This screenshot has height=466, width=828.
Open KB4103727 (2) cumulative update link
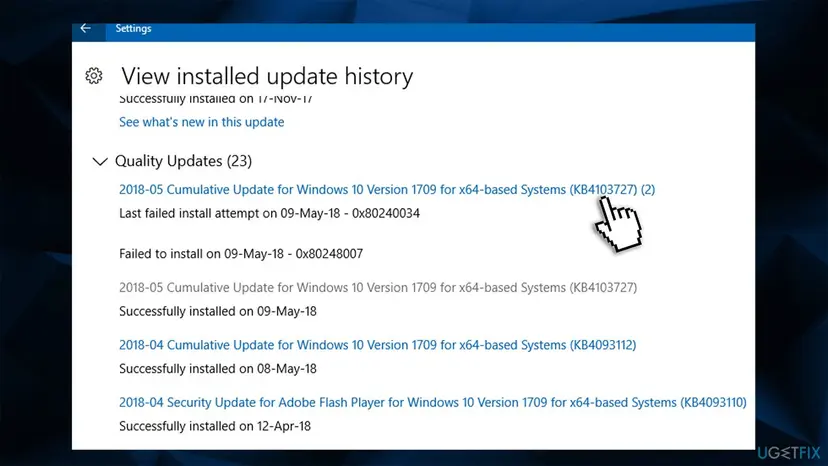click(387, 190)
